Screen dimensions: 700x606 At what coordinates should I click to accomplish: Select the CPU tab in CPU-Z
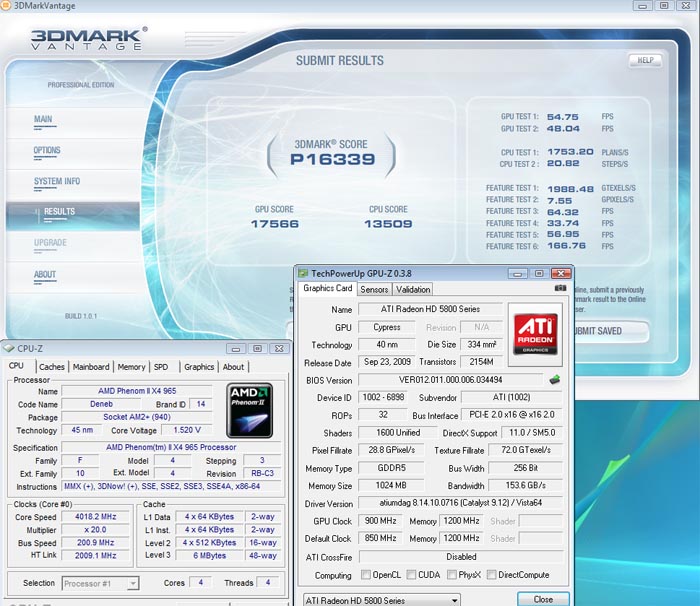17,365
